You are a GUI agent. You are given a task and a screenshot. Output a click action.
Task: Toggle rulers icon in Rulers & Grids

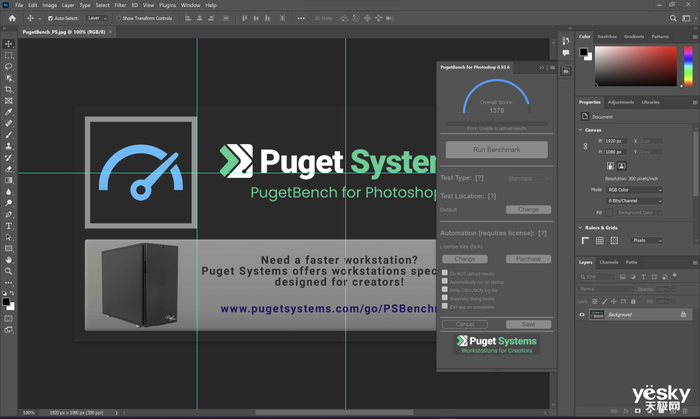[585, 241]
